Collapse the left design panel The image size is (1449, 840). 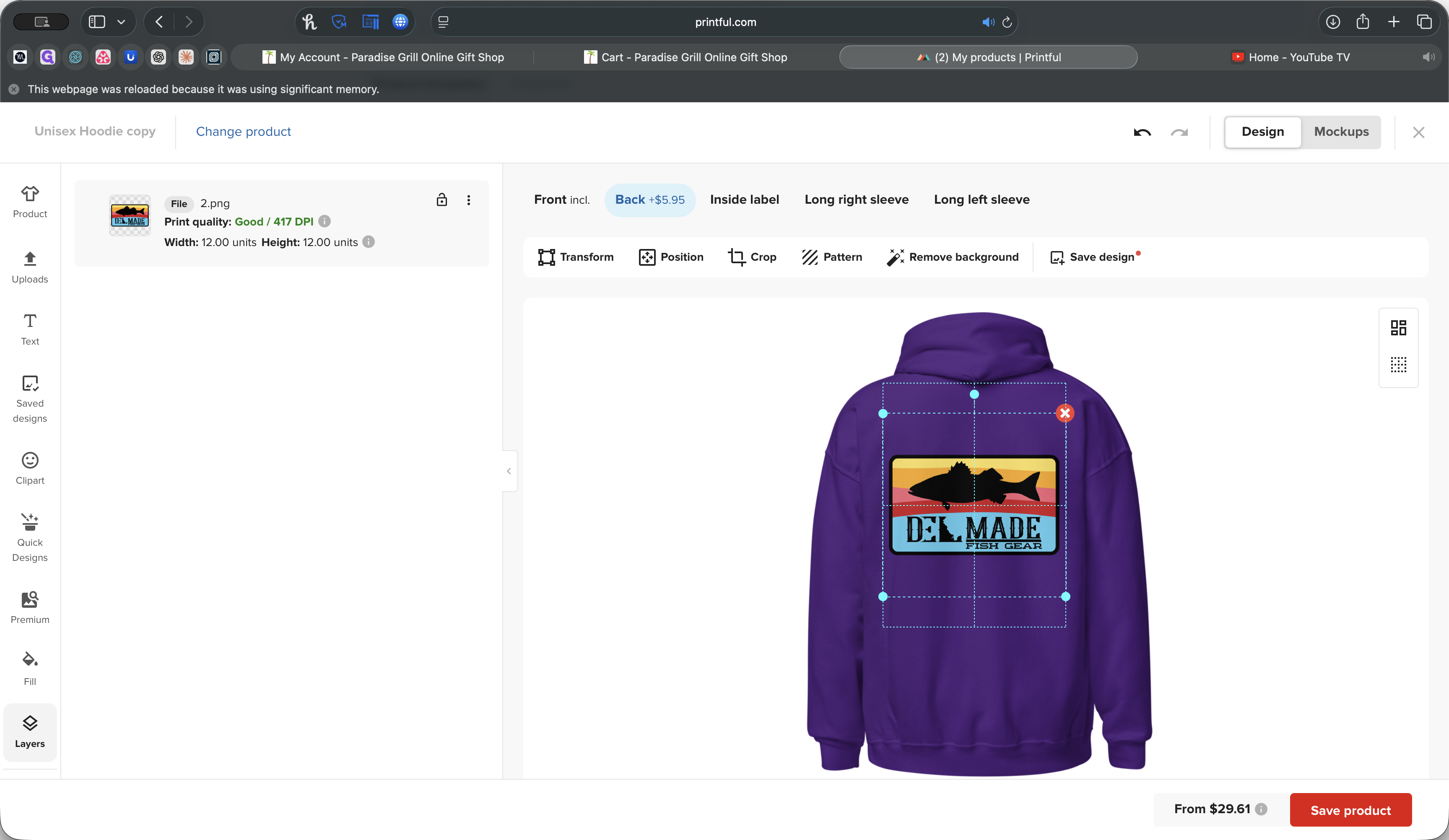coord(509,471)
